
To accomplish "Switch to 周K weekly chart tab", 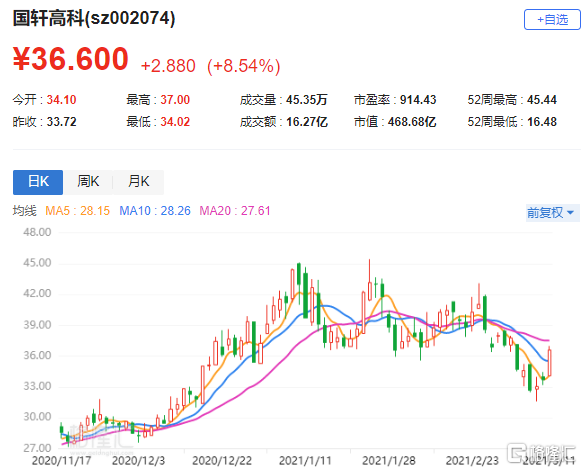I will (x=88, y=182).
